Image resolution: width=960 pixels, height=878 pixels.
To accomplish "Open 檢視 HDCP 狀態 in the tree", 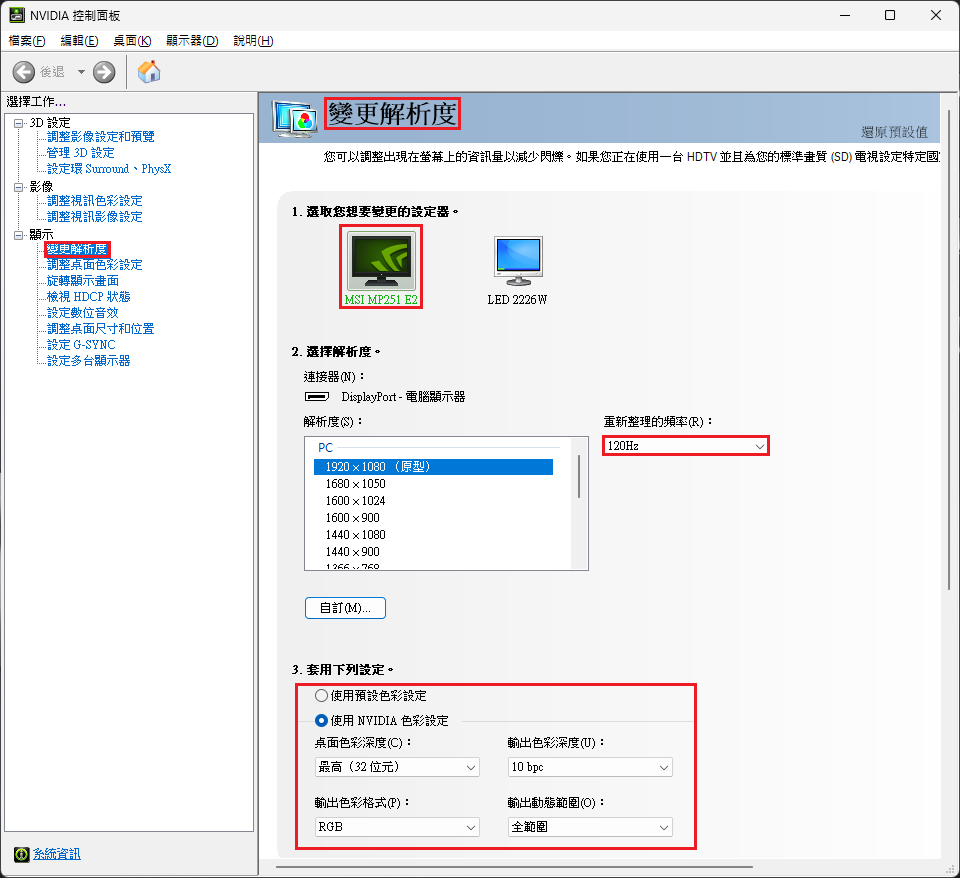I will pos(88,296).
